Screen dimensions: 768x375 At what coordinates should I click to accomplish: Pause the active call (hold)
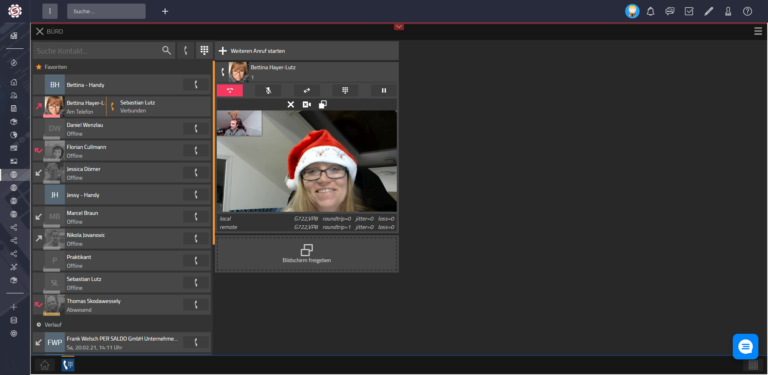(384, 91)
